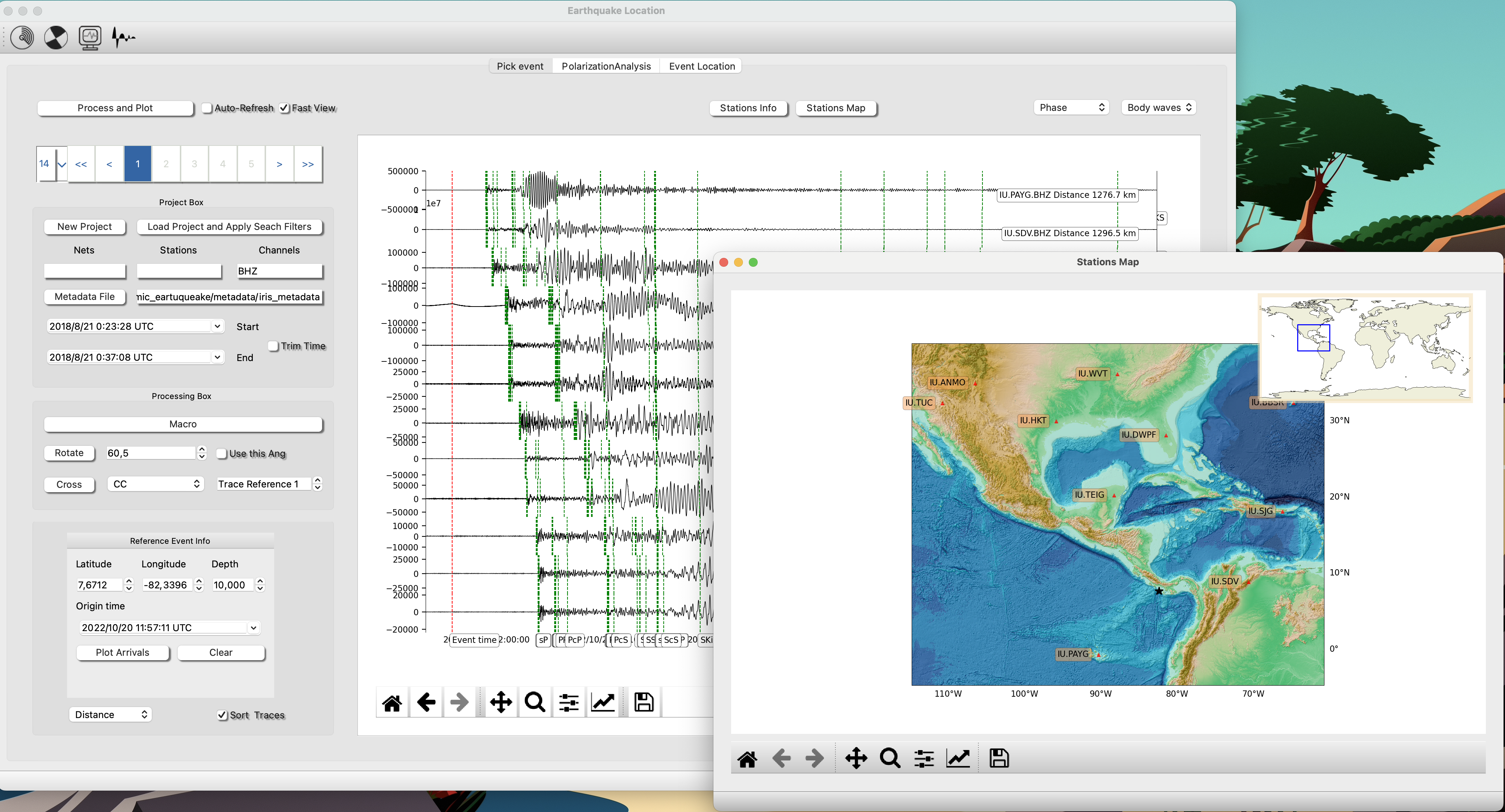Adjust the Trace Reference stepper

pos(317,484)
